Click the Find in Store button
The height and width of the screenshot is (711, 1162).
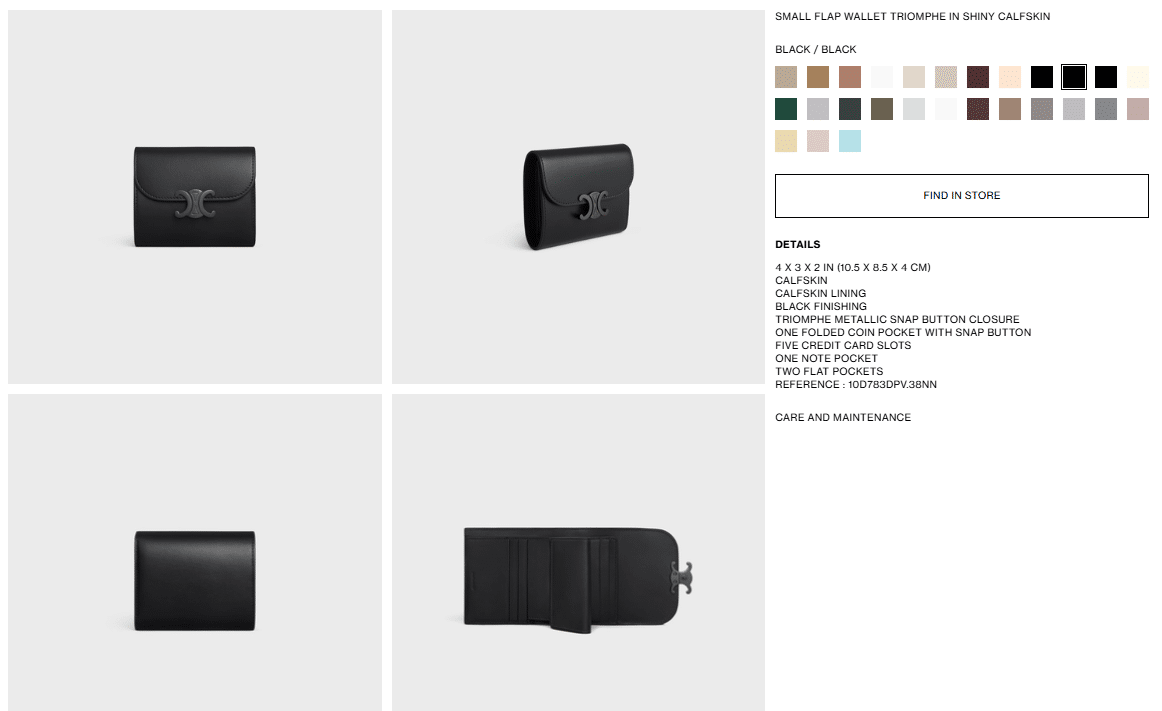(961, 196)
